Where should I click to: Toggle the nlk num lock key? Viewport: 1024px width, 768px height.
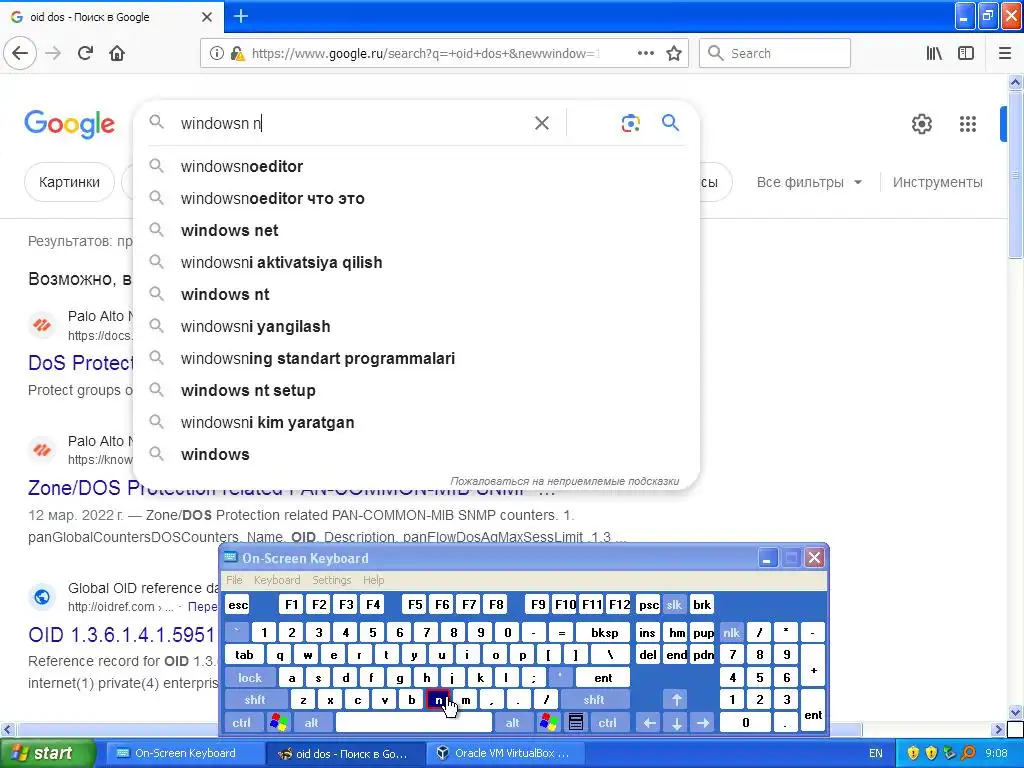click(731, 633)
